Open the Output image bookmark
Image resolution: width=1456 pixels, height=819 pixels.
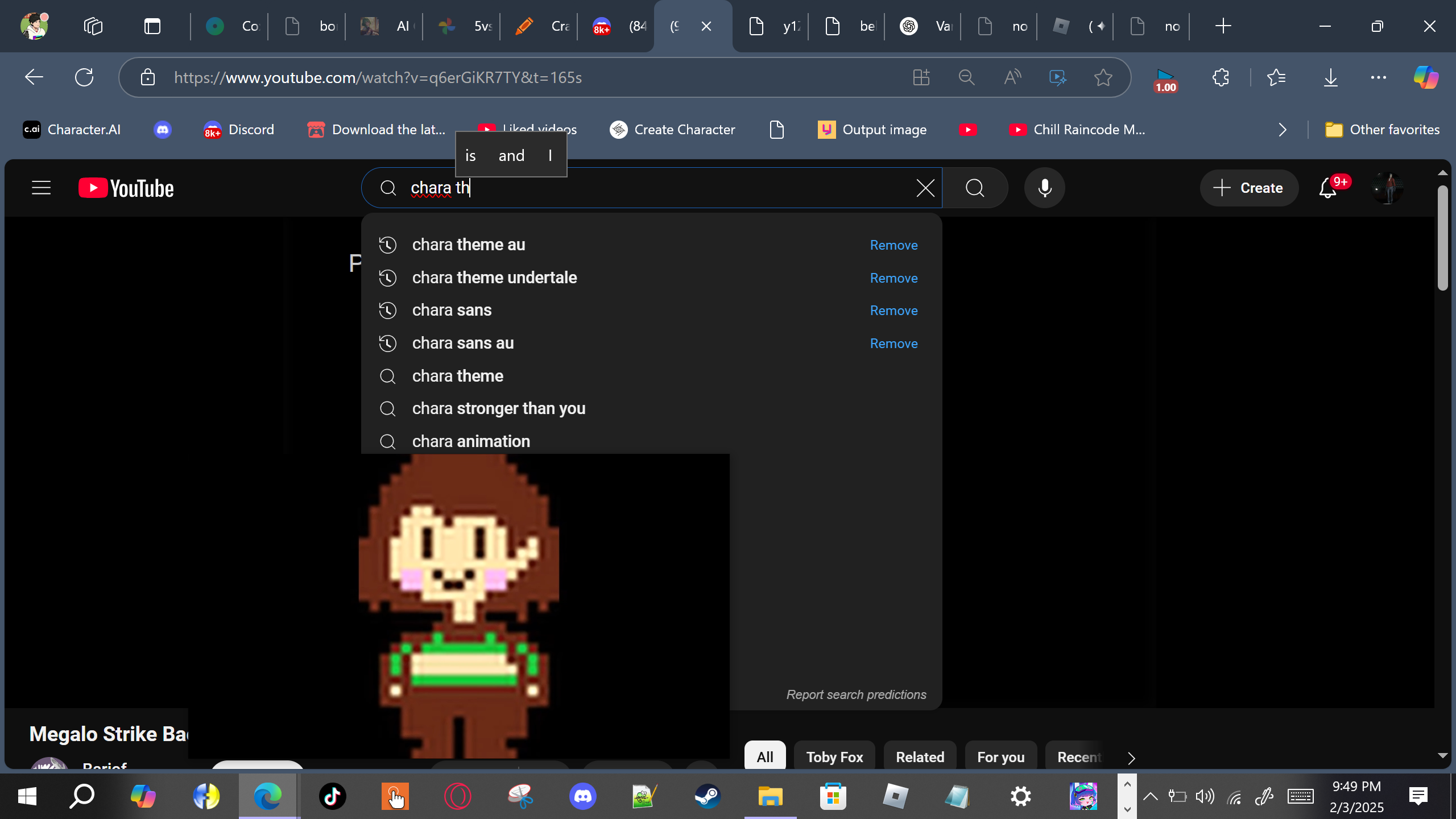pos(872,130)
